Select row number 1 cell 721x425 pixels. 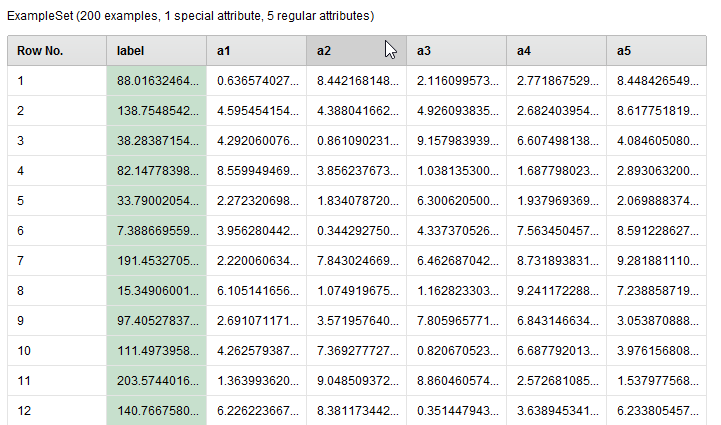[57, 81]
